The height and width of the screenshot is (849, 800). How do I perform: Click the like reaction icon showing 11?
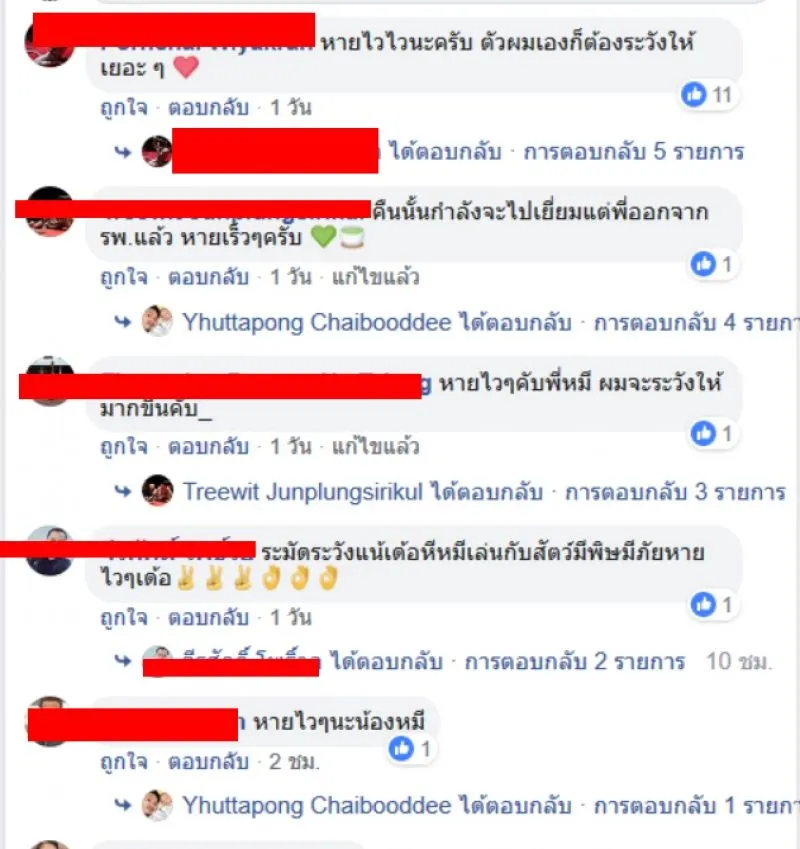click(694, 94)
